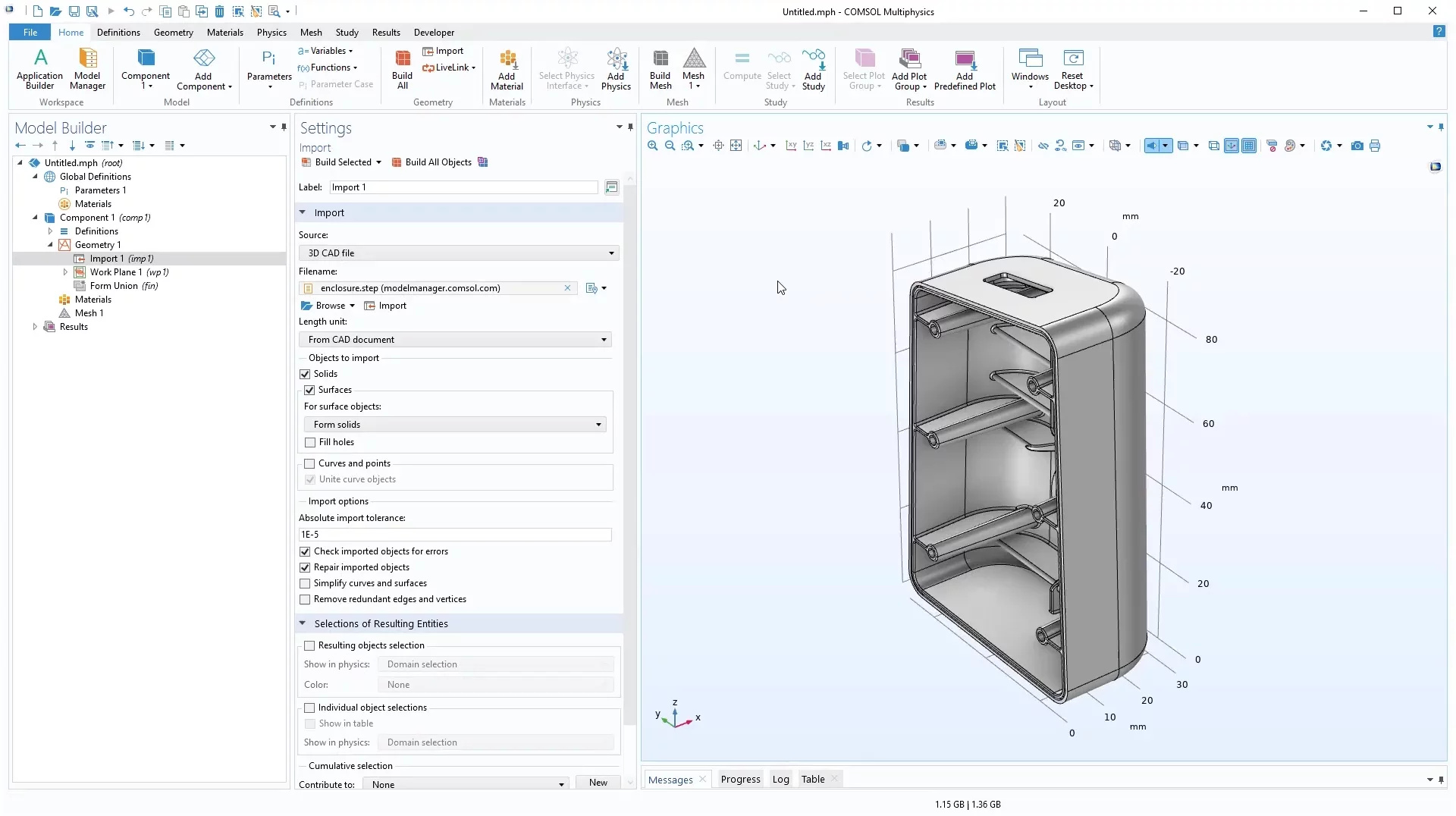Click the Import button in Geometry ribbon

tap(443, 51)
